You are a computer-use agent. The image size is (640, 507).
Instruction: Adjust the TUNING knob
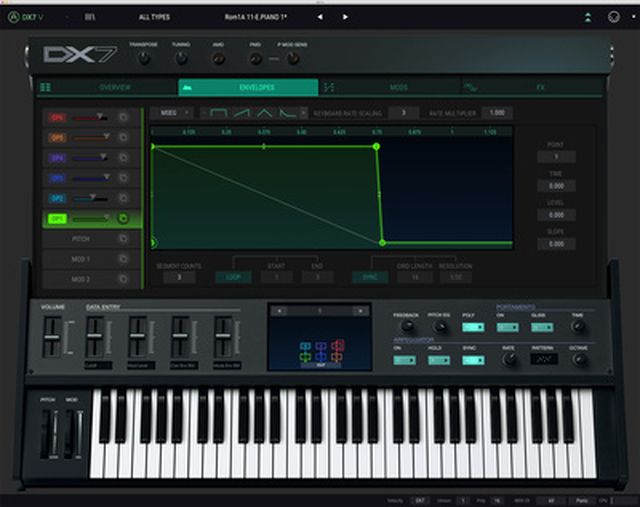click(181, 59)
